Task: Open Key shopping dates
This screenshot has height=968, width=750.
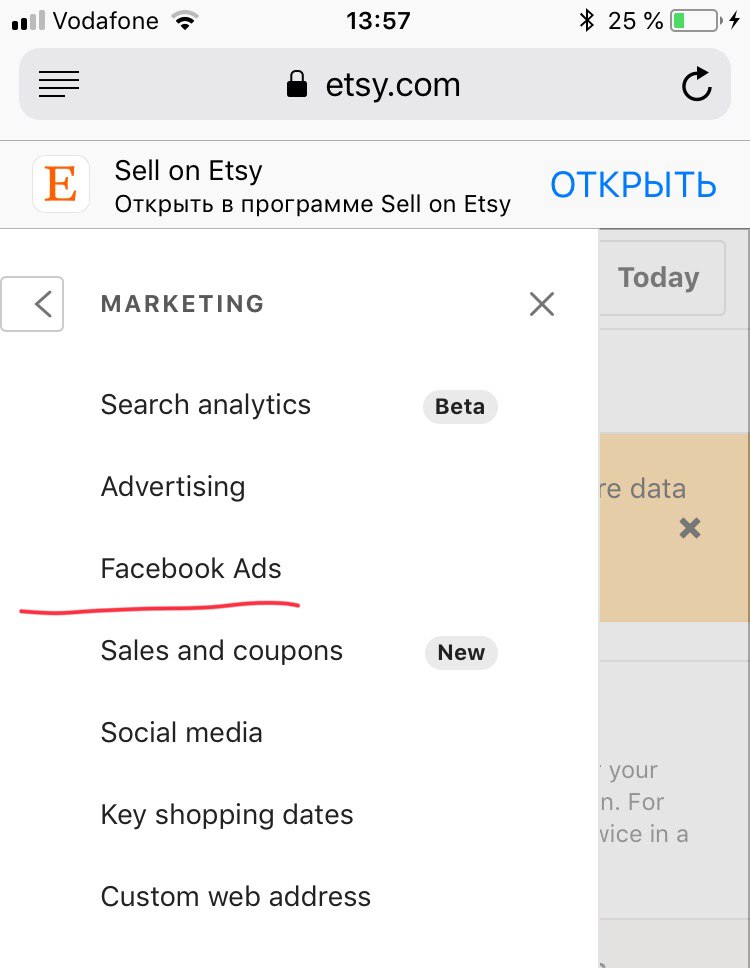Action: (x=227, y=815)
